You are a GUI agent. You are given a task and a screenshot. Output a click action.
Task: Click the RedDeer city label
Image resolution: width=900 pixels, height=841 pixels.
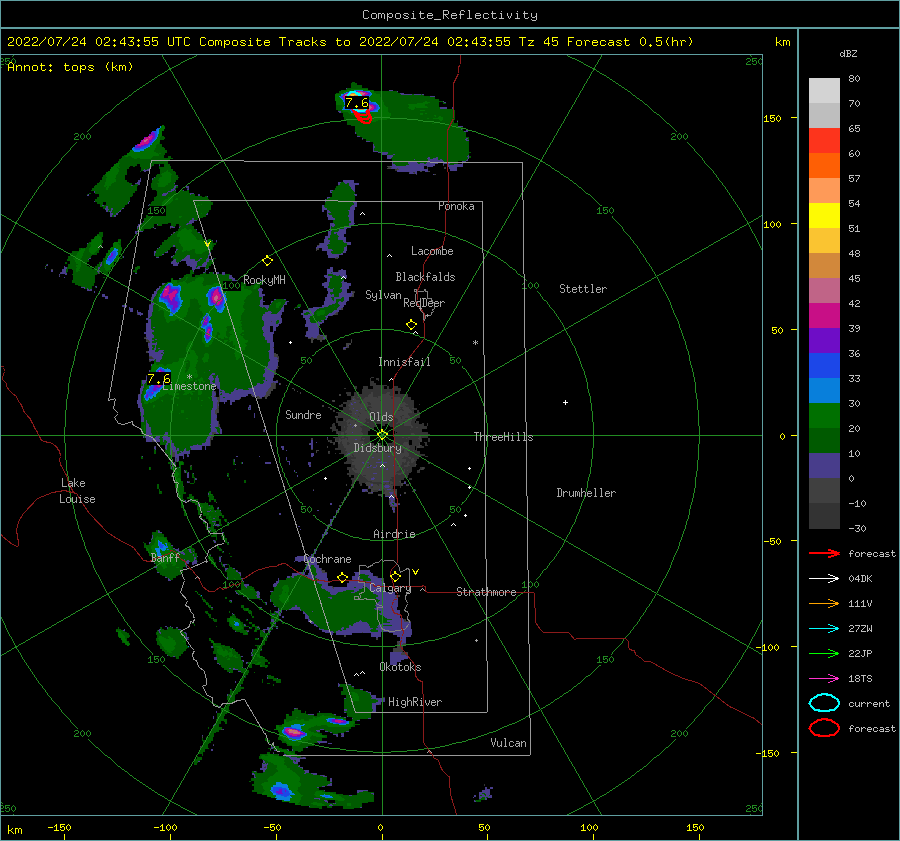click(x=424, y=303)
